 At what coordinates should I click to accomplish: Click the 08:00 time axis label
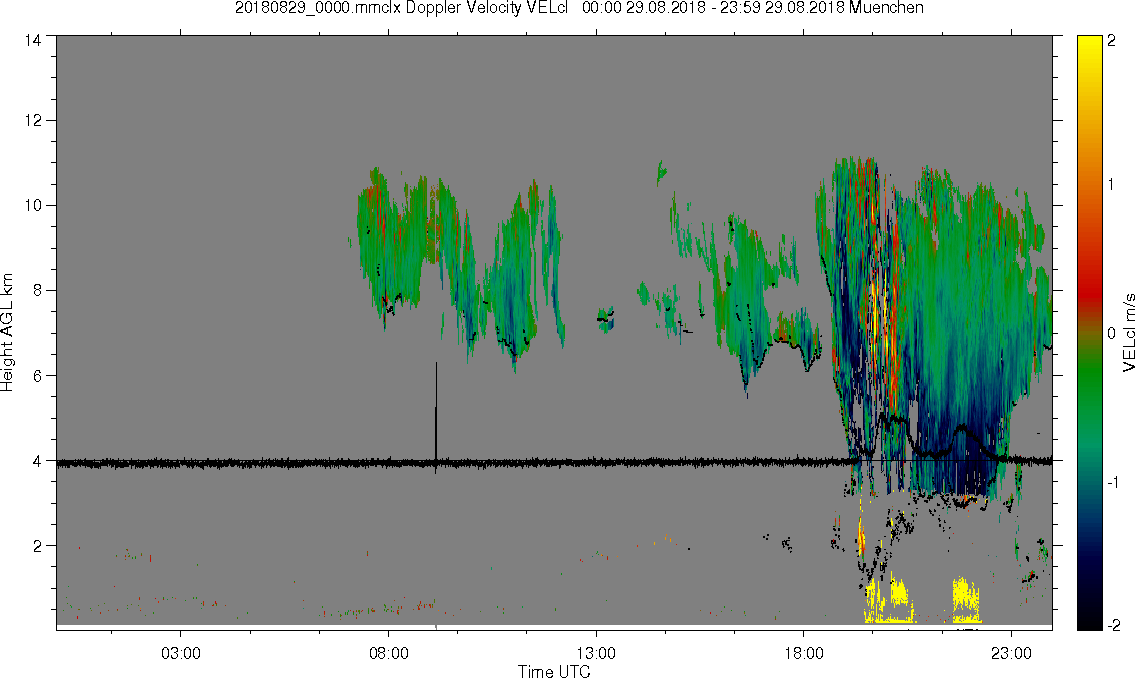[389, 653]
